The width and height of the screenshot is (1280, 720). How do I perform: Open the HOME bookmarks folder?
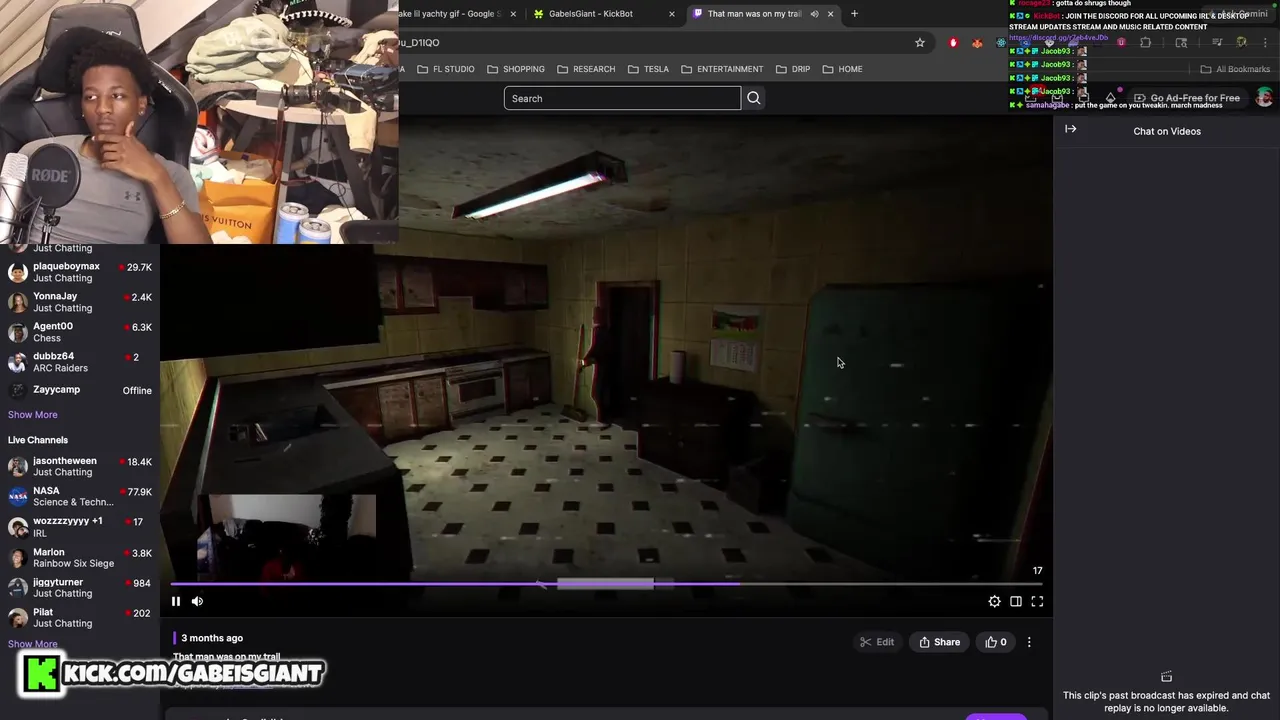pos(842,69)
